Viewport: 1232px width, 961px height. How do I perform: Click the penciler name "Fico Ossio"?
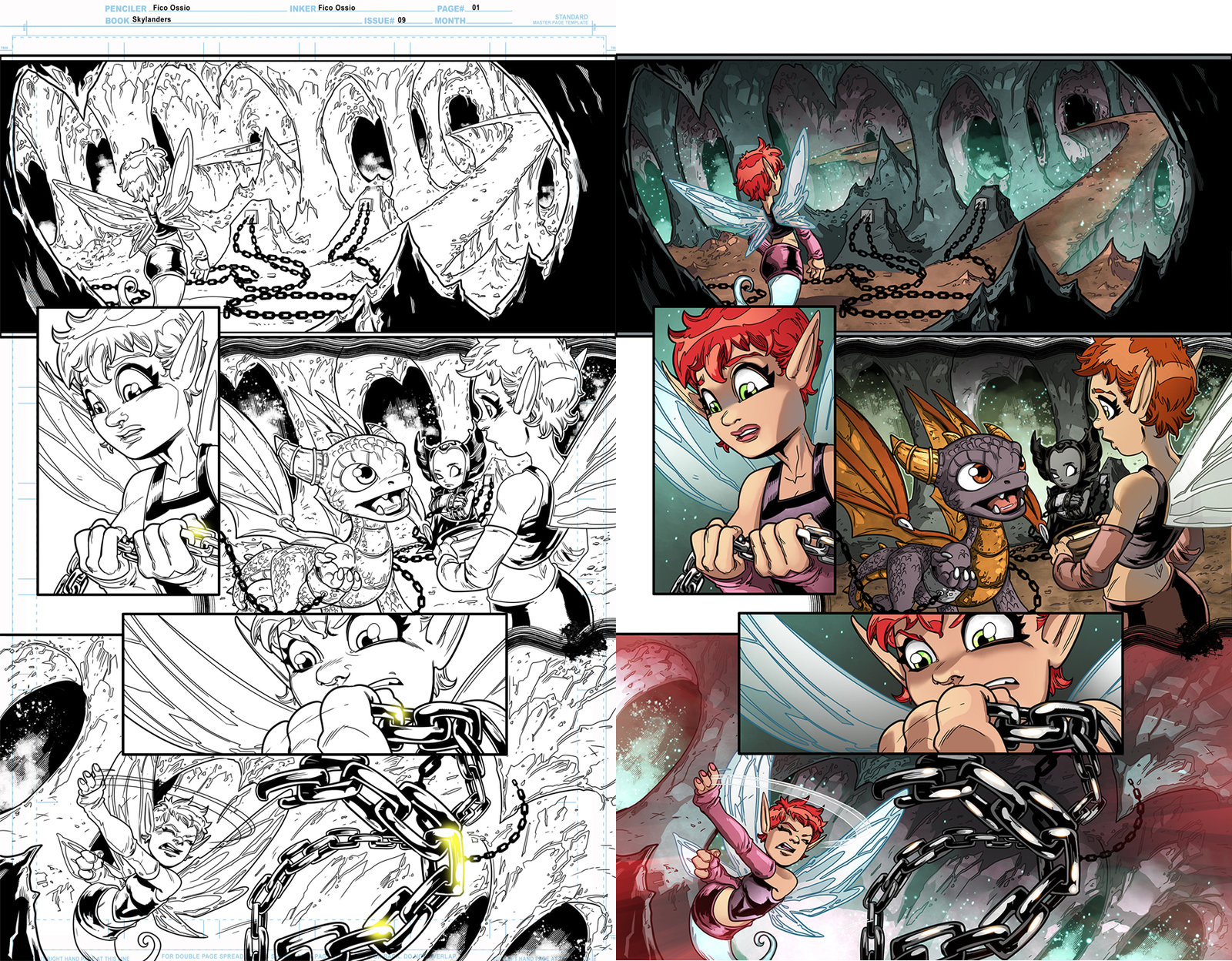(x=172, y=8)
